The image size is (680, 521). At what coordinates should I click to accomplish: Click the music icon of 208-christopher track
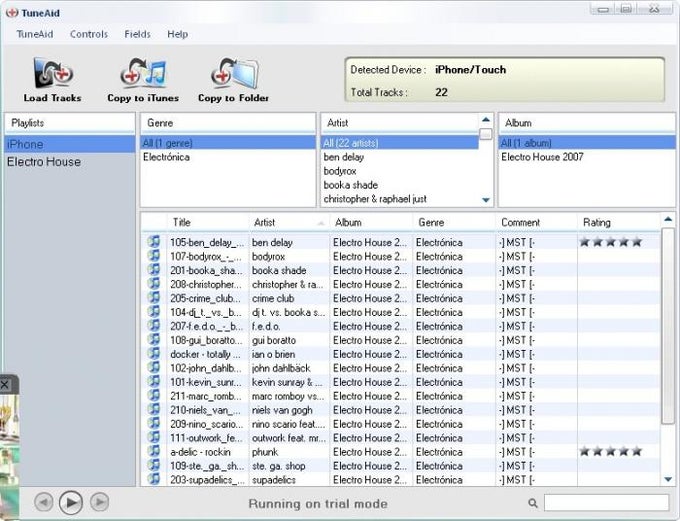pyautogui.click(x=154, y=284)
